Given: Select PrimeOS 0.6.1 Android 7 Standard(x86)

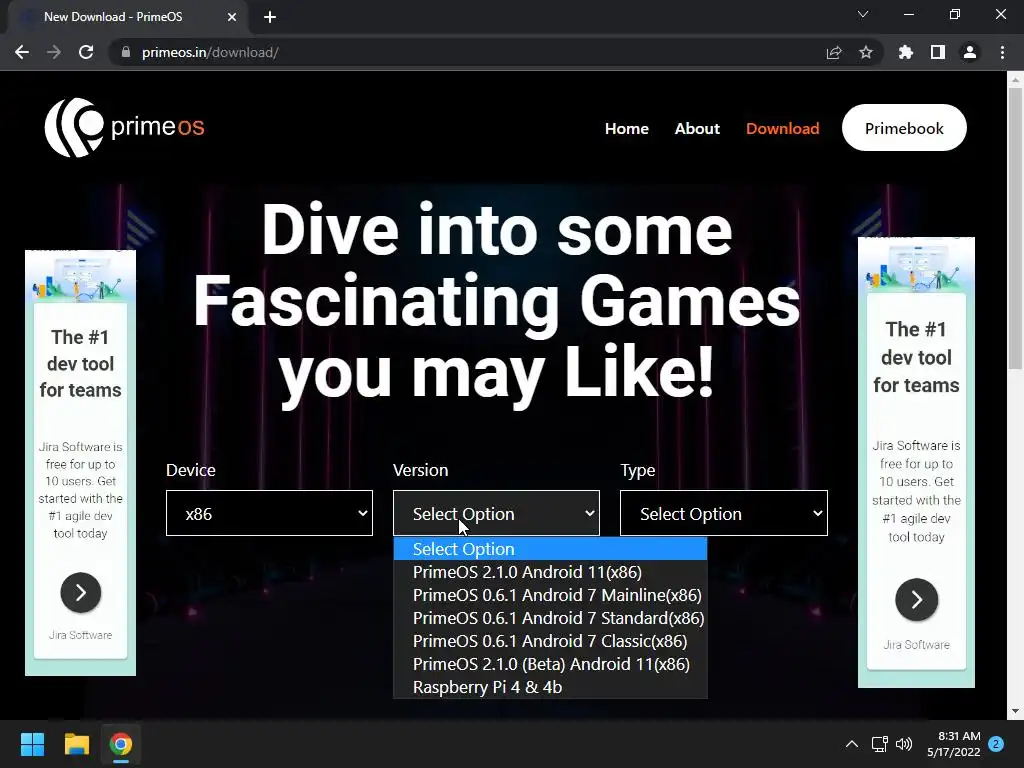Looking at the screenshot, I should pyautogui.click(x=550, y=618).
